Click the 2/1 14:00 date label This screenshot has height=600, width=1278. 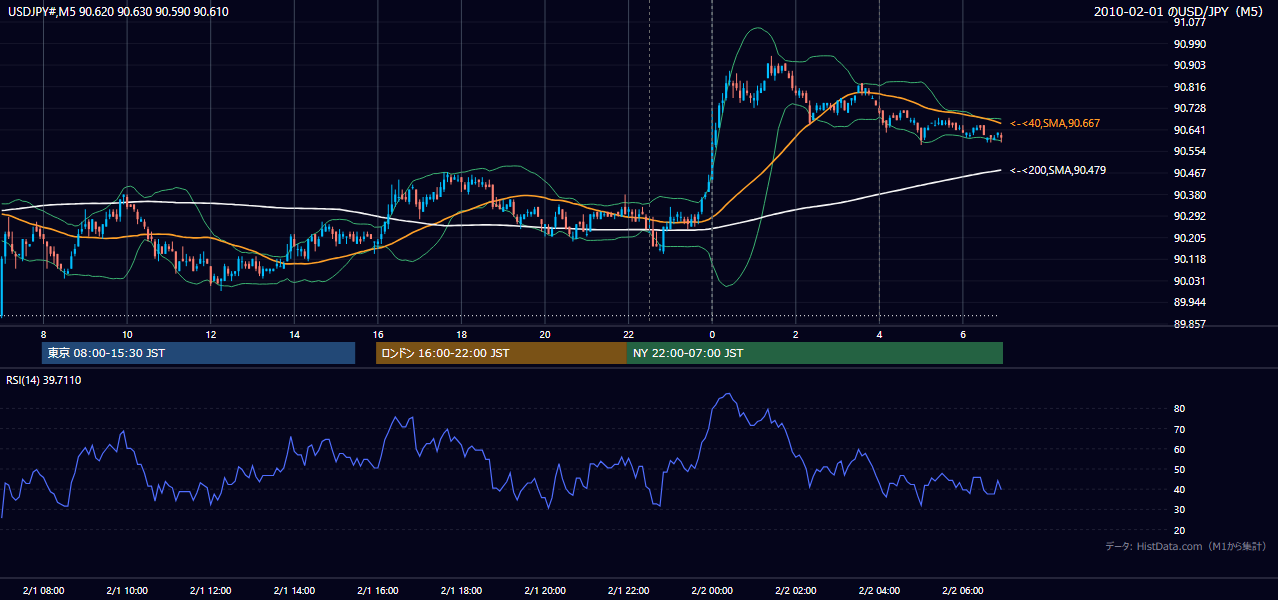[294, 590]
